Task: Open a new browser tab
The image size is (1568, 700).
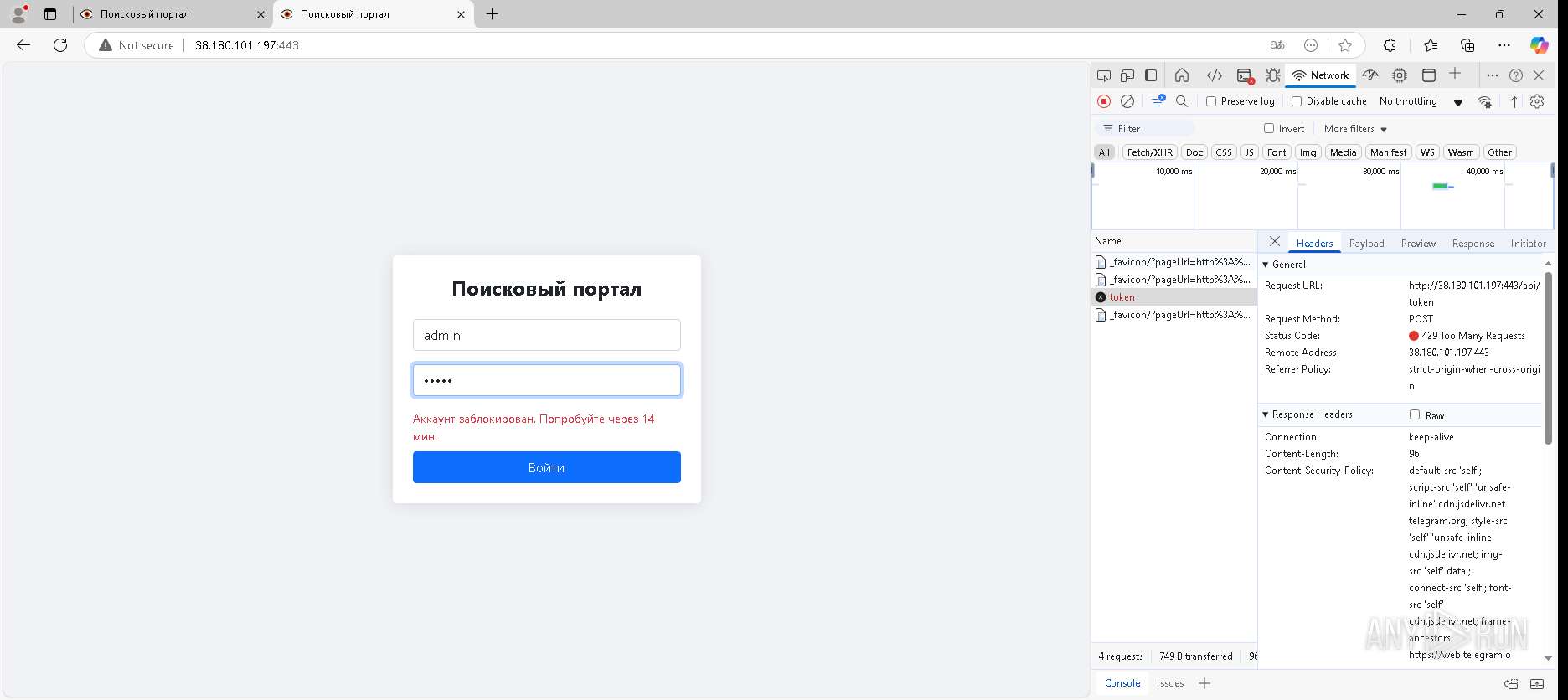Action: (x=493, y=14)
